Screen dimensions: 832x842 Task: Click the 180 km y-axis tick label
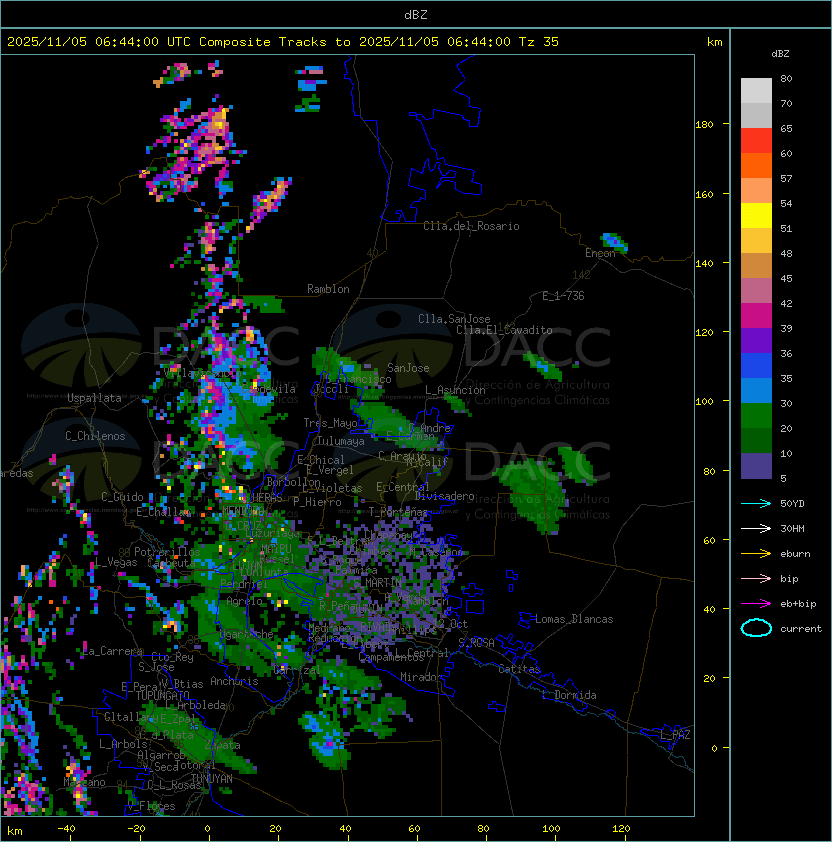click(704, 125)
